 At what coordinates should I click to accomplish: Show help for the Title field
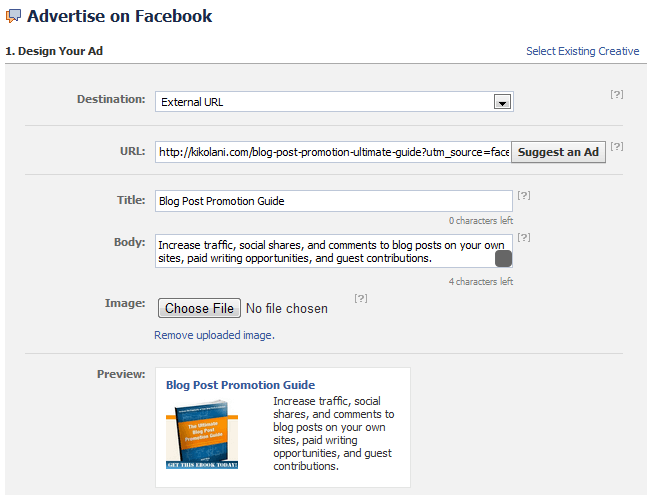coord(524,195)
